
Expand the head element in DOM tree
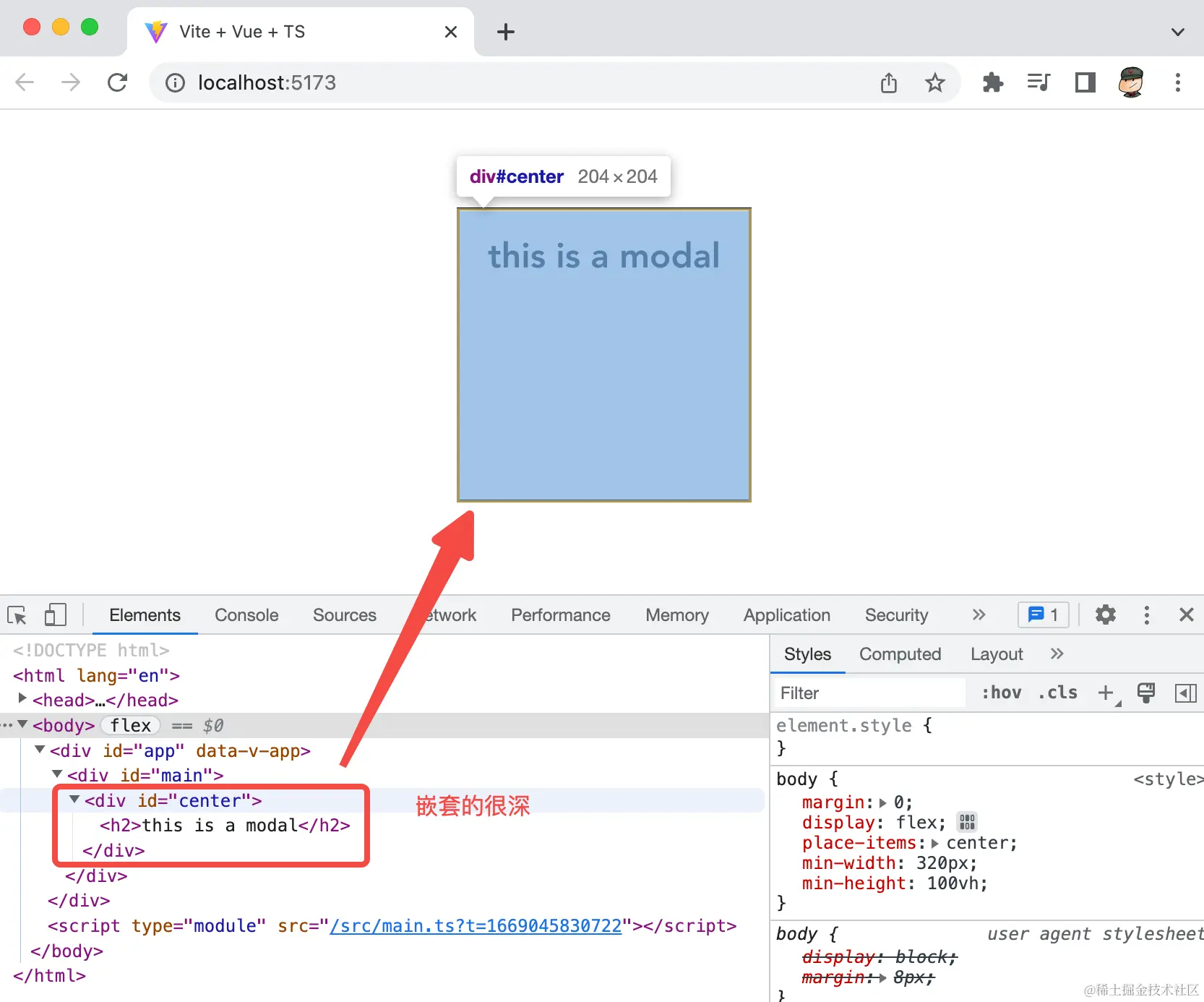pos(22,698)
